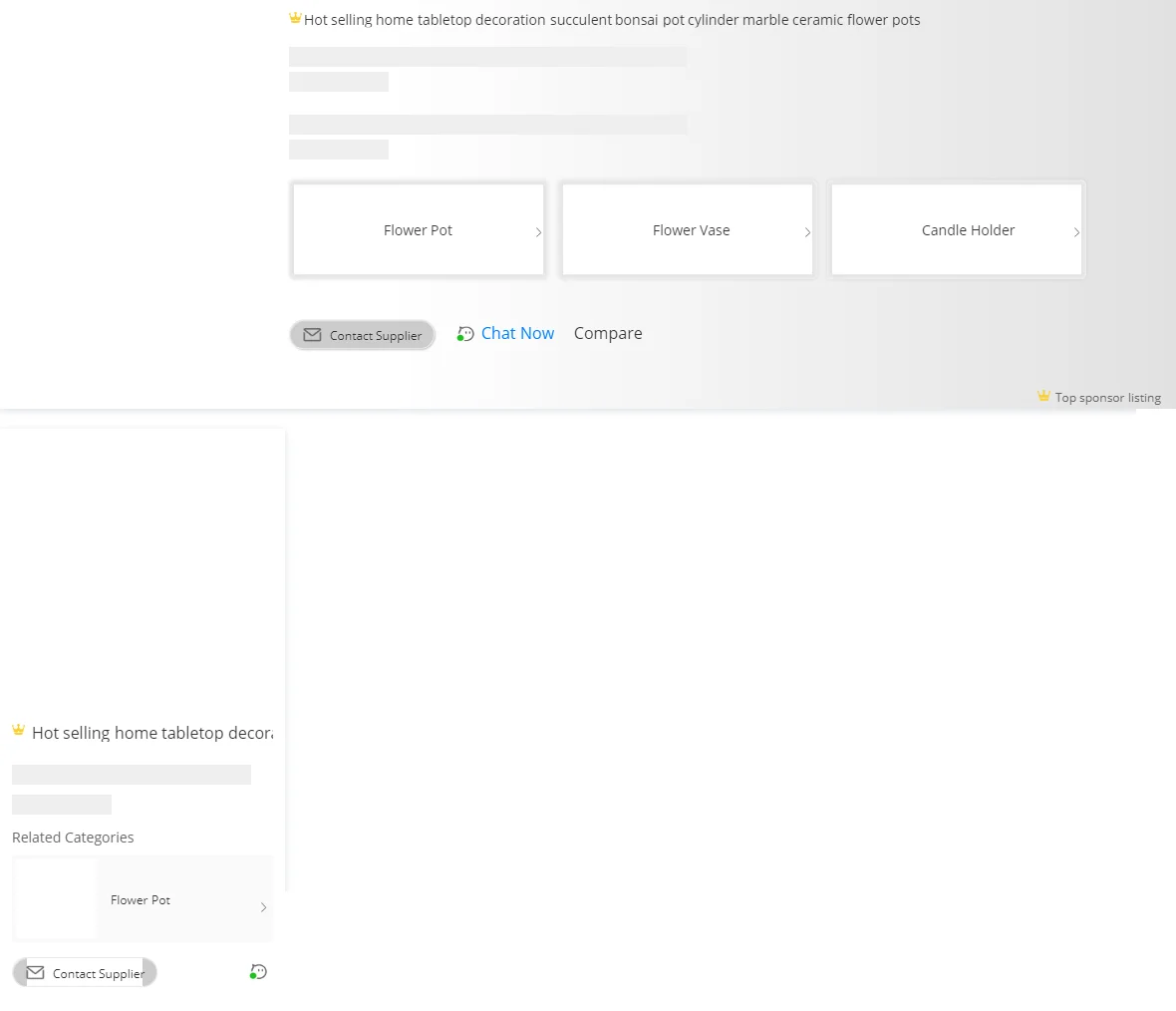Screen dimensions: 1176x1011
Task: Start a conversation via Chat Now link
Action: (517, 333)
